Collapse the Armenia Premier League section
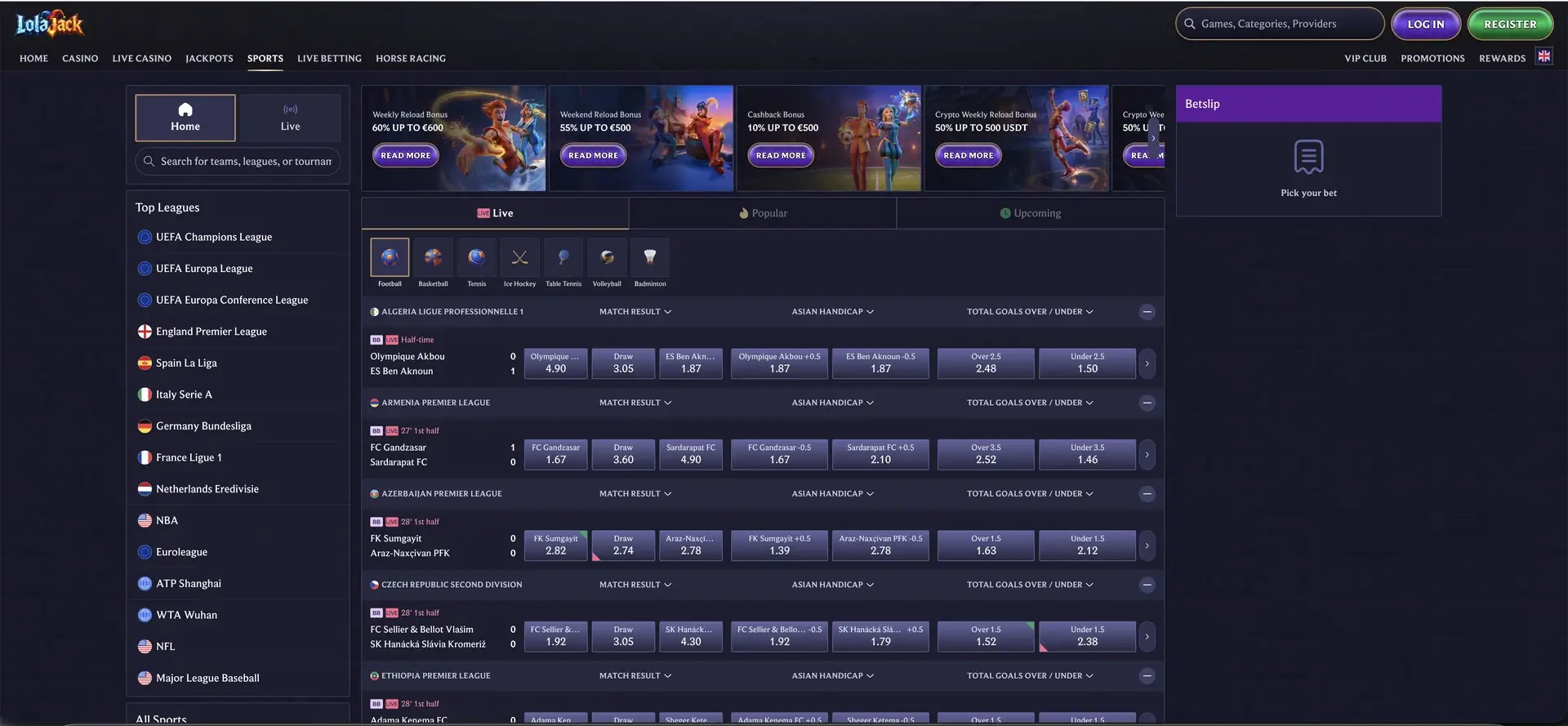The image size is (1568, 726). click(1147, 403)
